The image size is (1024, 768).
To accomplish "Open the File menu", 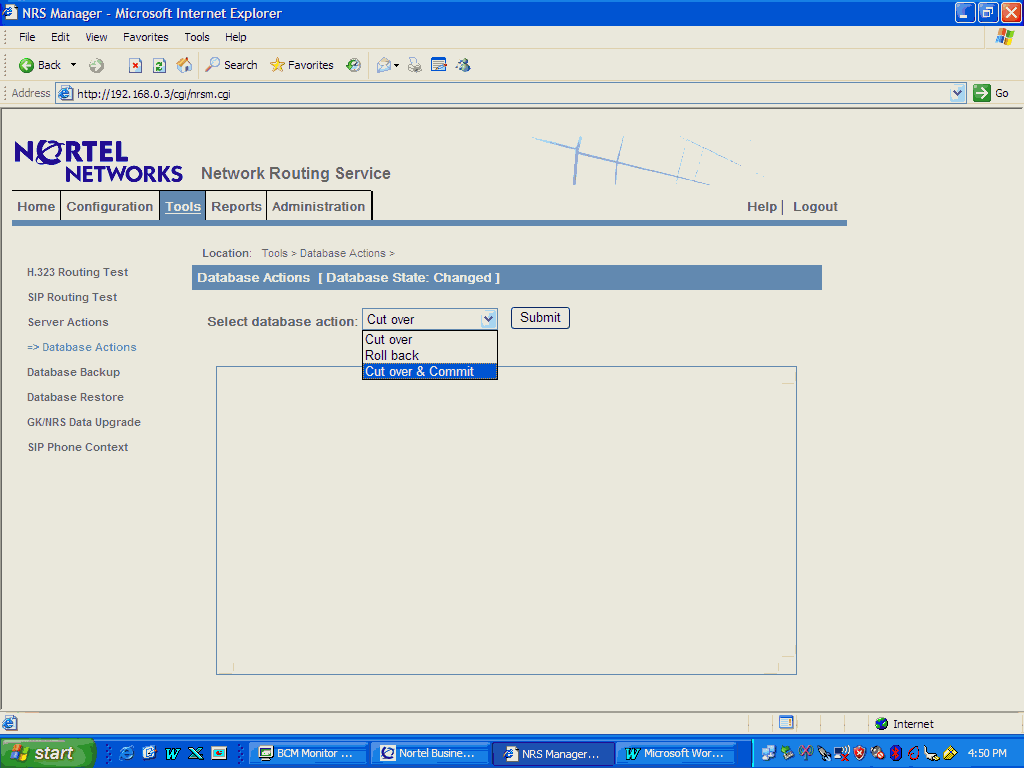I will point(27,37).
